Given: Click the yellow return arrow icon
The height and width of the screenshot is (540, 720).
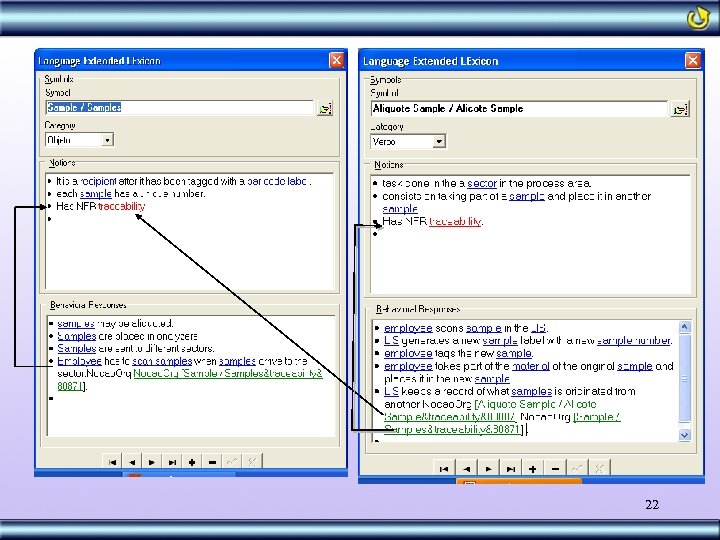Looking at the screenshot, I should [x=698, y=18].
